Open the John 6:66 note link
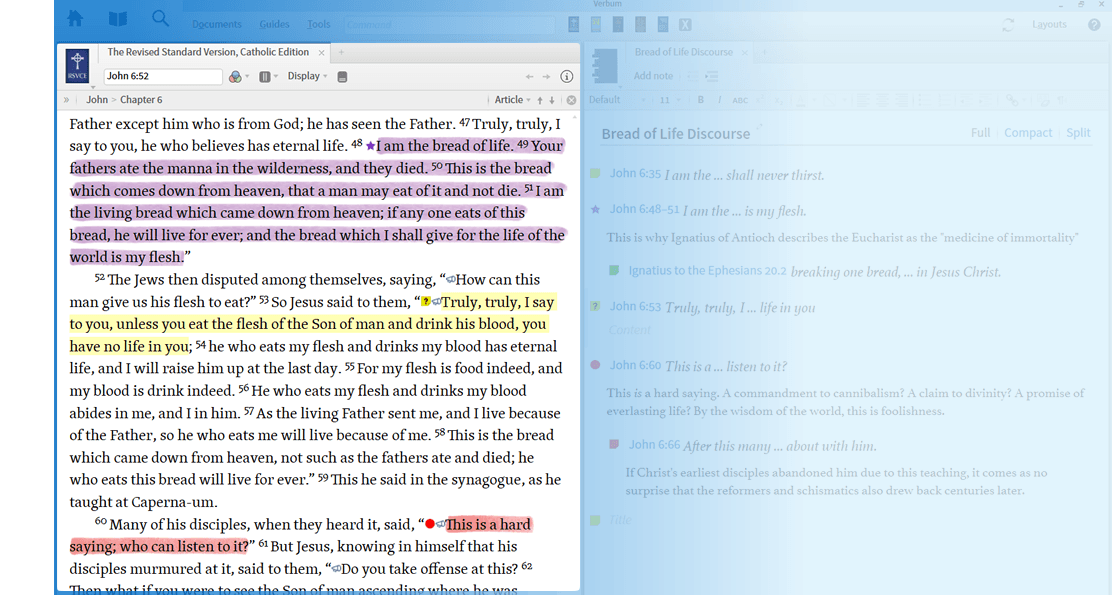The width and height of the screenshot is (1112, 596). [654, 445]
